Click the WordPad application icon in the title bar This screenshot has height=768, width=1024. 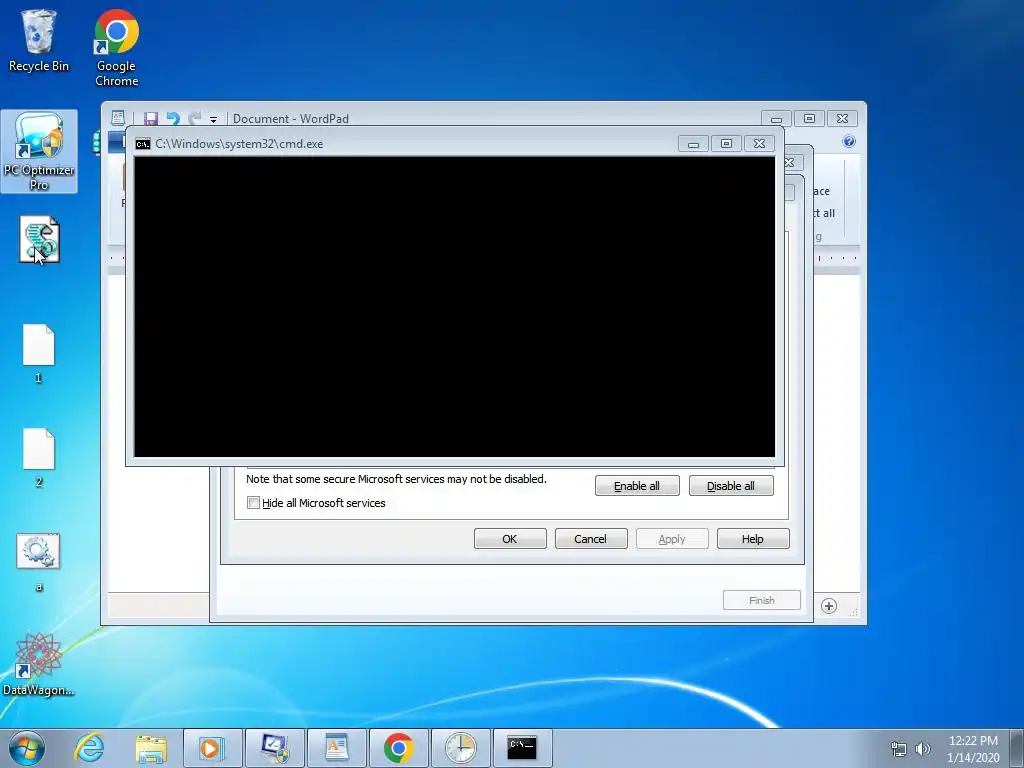118,118
